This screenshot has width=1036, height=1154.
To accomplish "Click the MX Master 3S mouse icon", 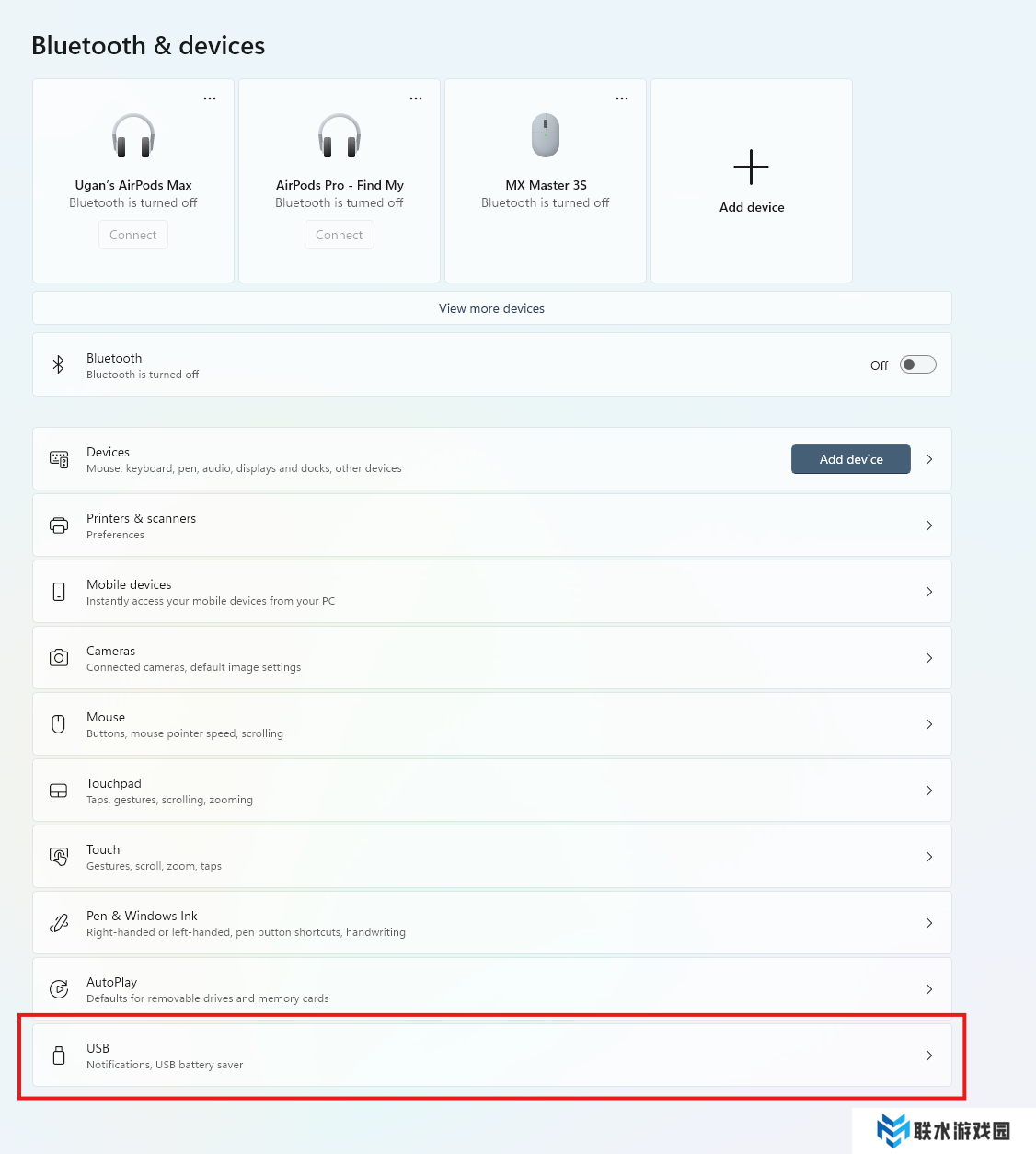I will [546, 135].
